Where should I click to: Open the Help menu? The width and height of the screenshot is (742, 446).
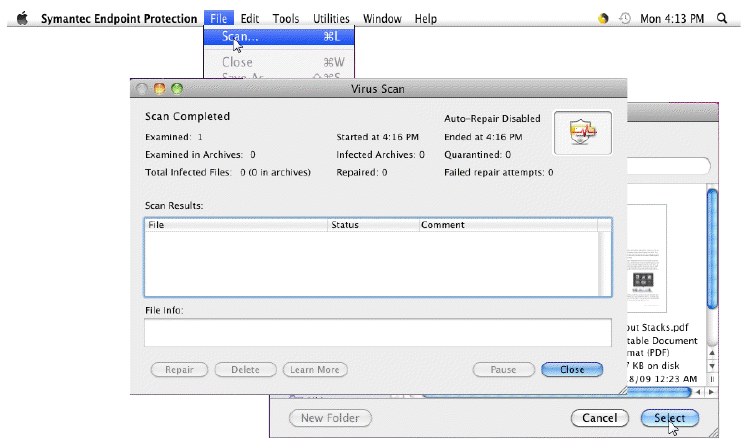pos(425,18)
